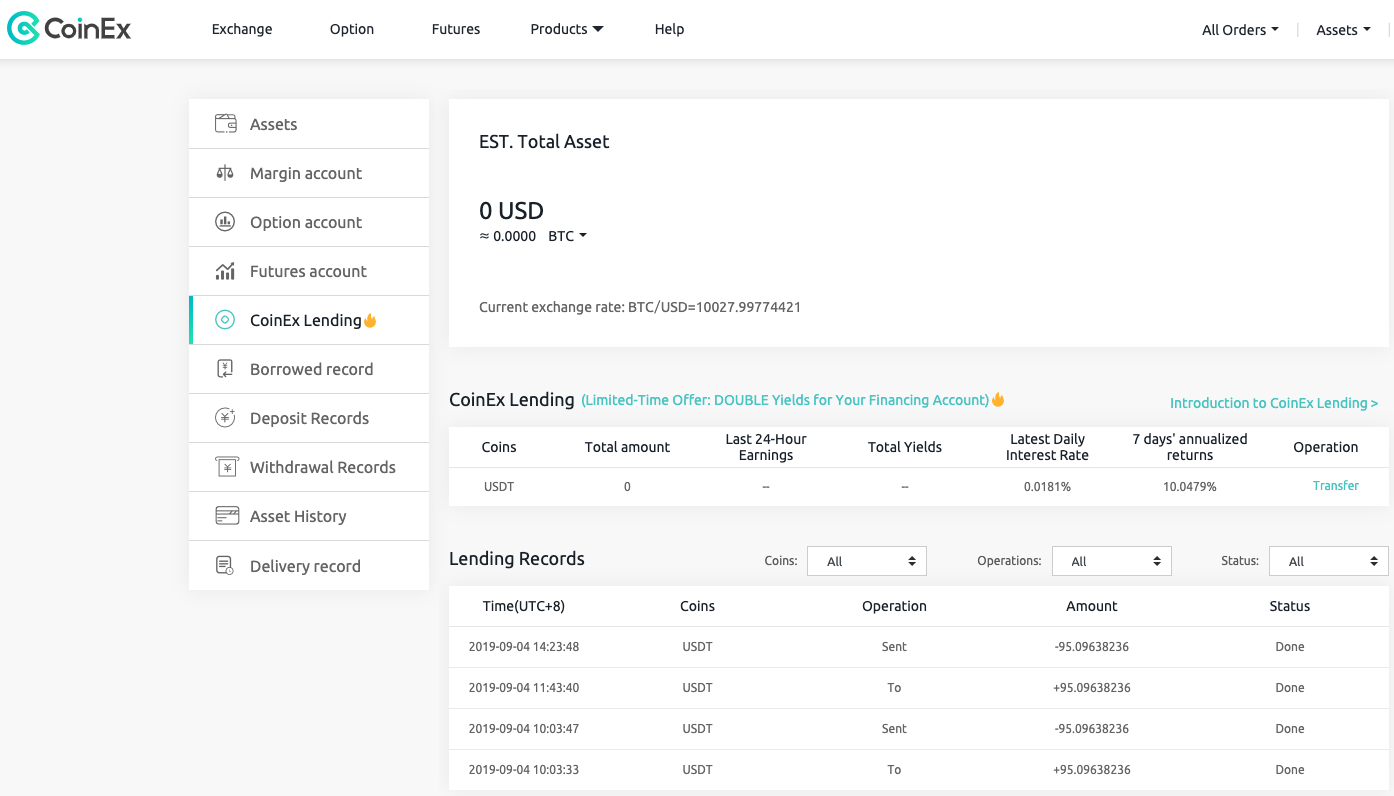Click the -95.09638236 amount in the 14:23:48 row
The width and height of the screenshot is (1394, 796).
(x=1091, y=647)
